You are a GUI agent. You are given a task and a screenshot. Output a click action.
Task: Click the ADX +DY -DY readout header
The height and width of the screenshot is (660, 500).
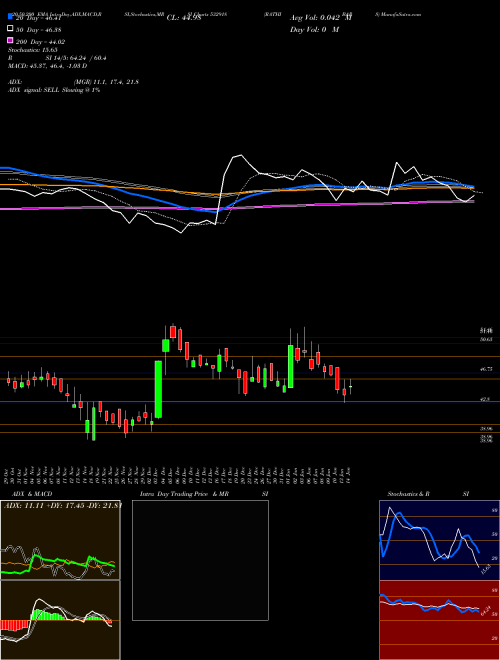click(x=62, y=505)
